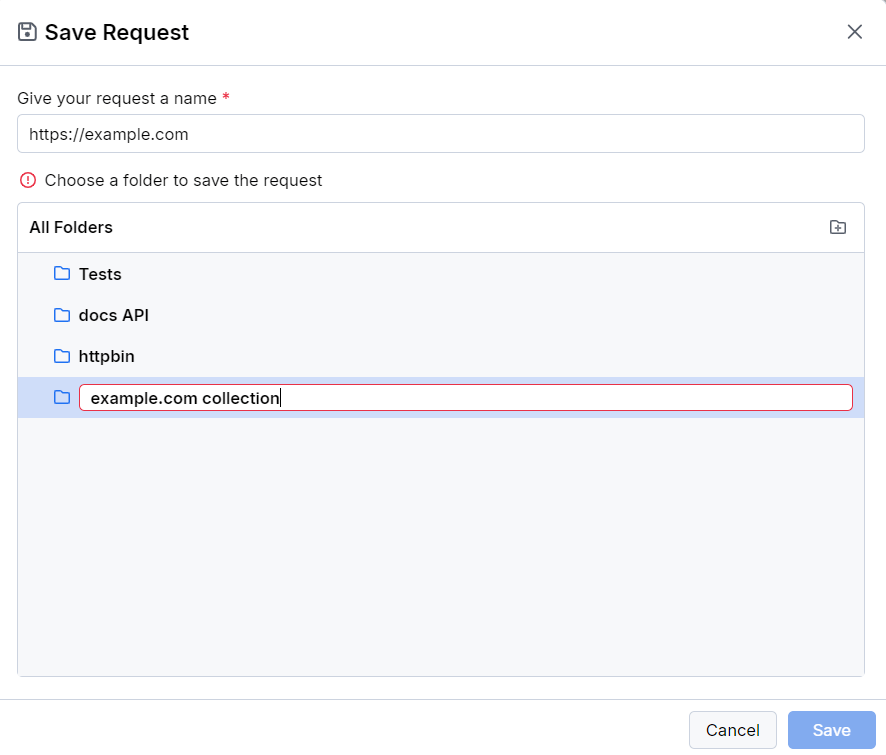Click the X to dismiss Save Request dialog

855,31
